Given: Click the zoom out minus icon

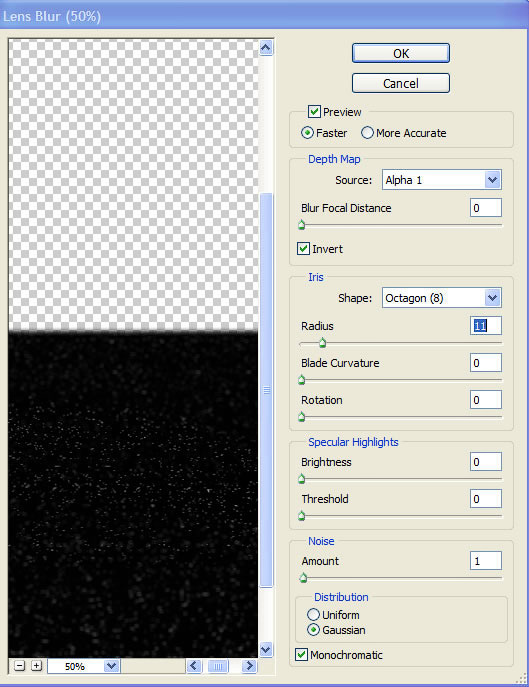Looking at the screenshot, I should coord(19,666).
